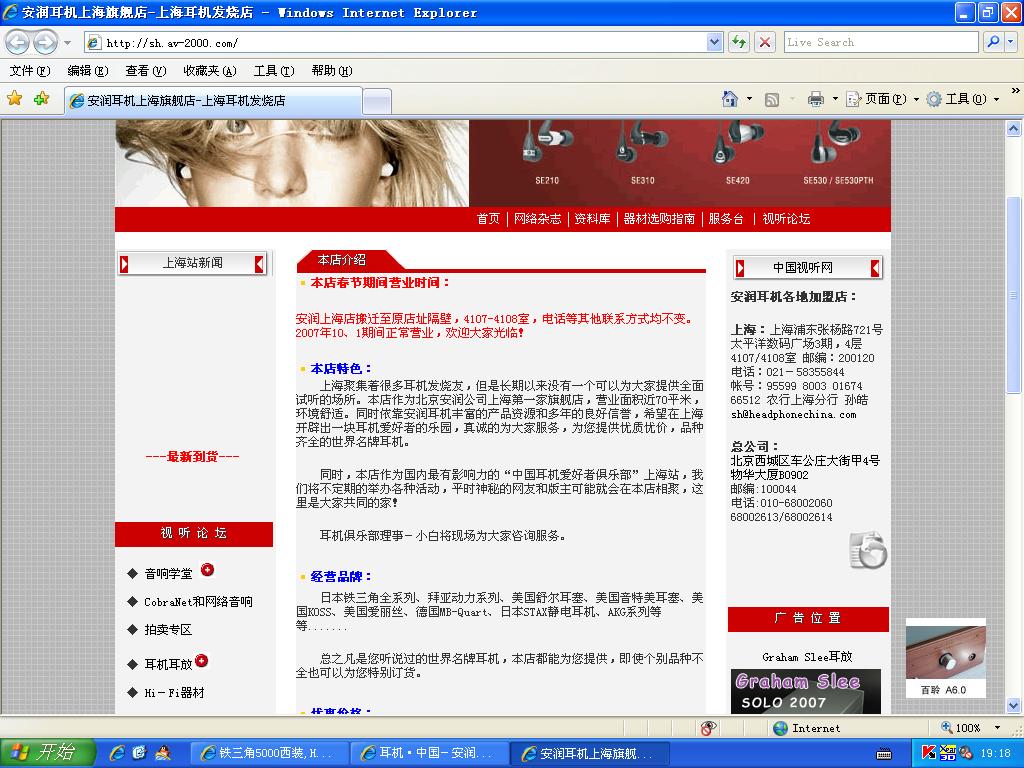
Task: Open the zoom level 100% dropdown
Action: point(997,728)
